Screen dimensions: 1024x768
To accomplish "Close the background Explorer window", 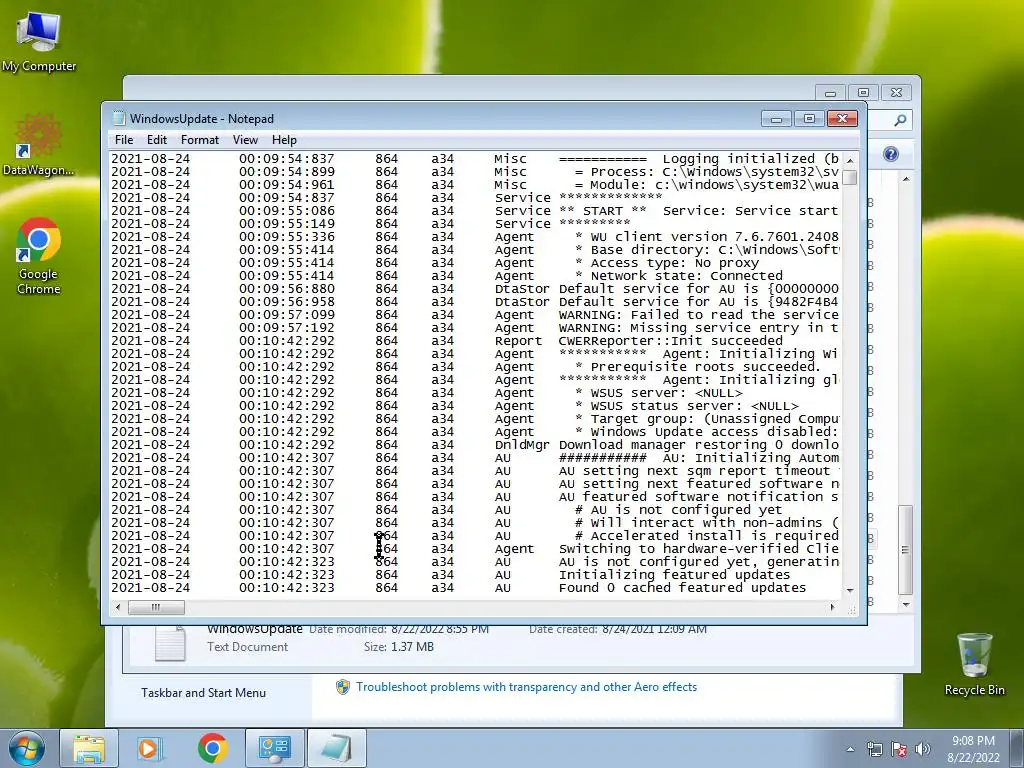I will pyautogui.click(x=896, y=93).
